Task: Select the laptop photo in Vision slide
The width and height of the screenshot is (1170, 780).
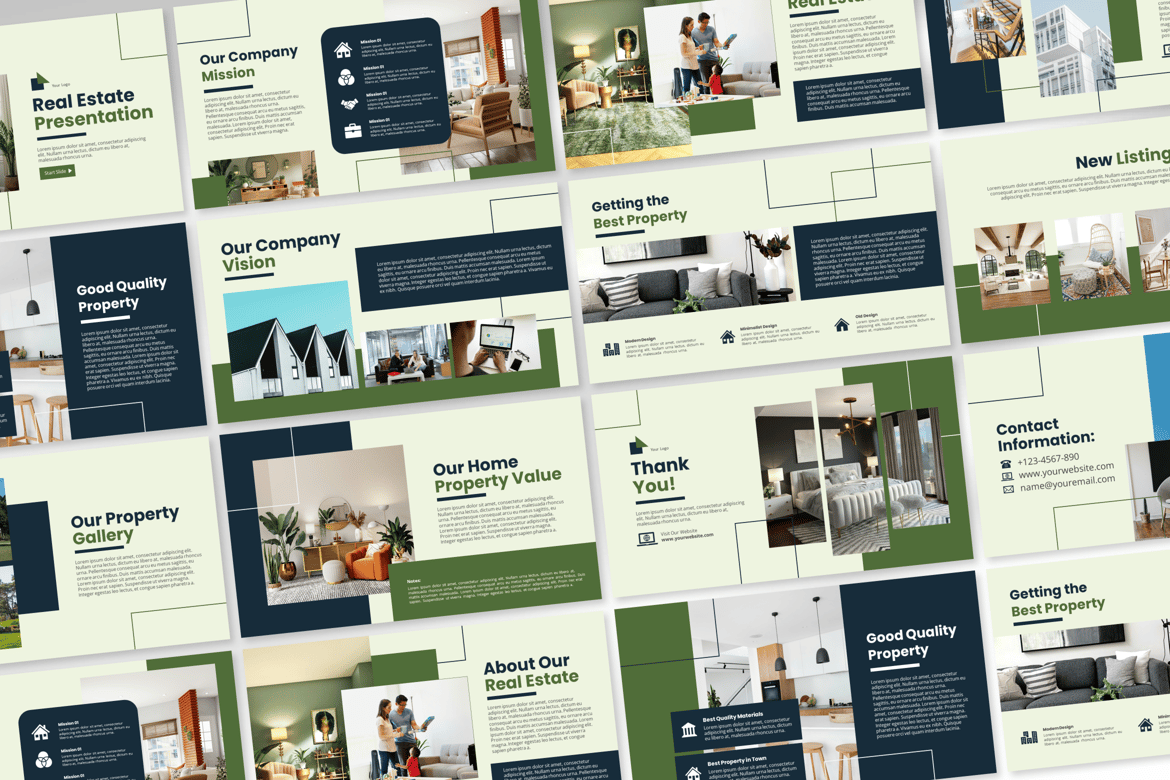Action: [x=497, y=345]
